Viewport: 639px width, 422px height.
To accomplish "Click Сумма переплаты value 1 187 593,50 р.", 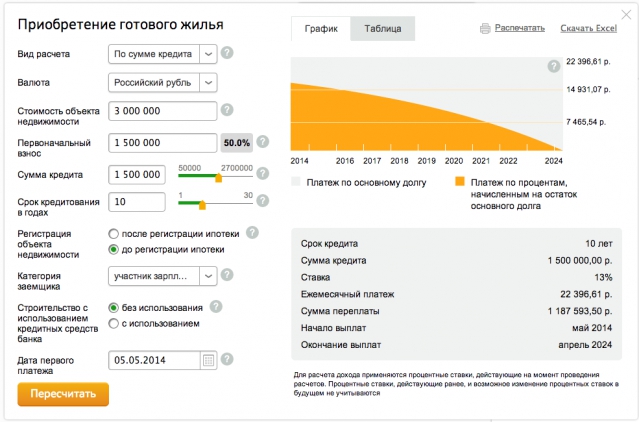I will click(580, 311).
